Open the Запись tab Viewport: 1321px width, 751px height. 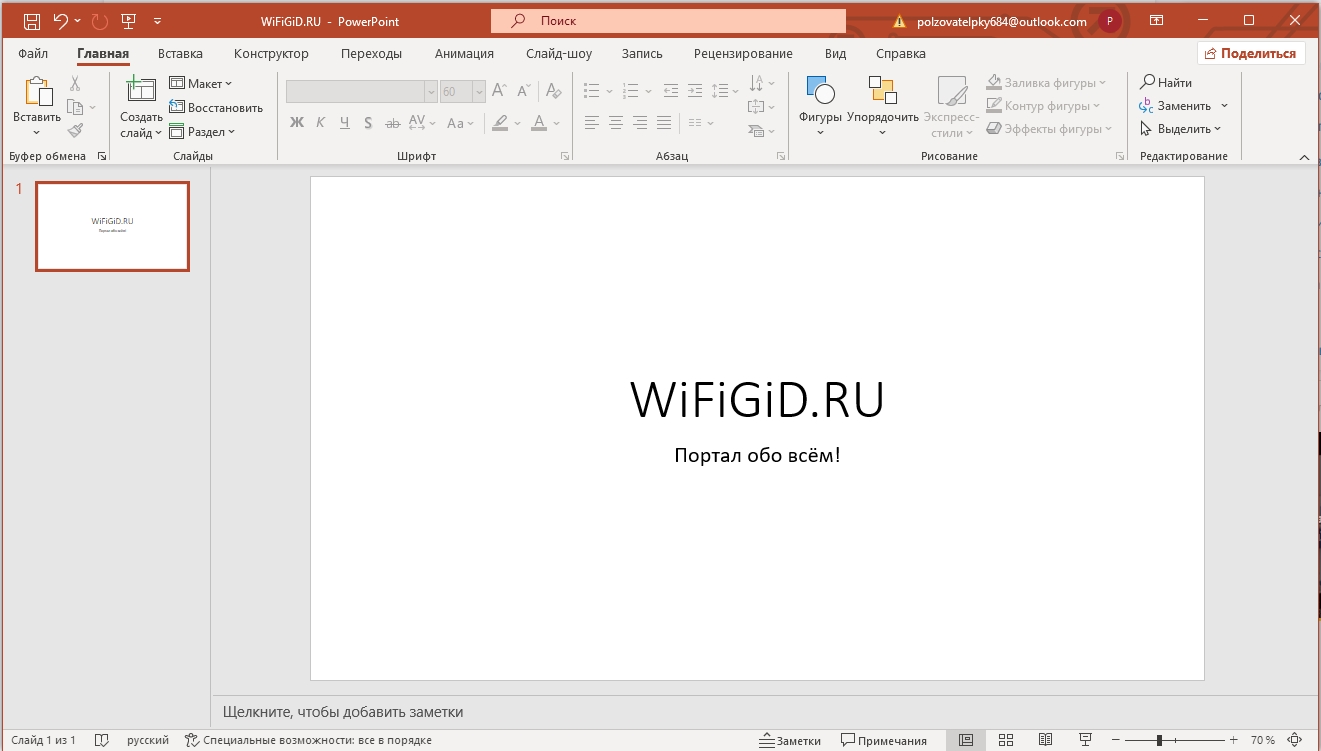click(642, 54)
